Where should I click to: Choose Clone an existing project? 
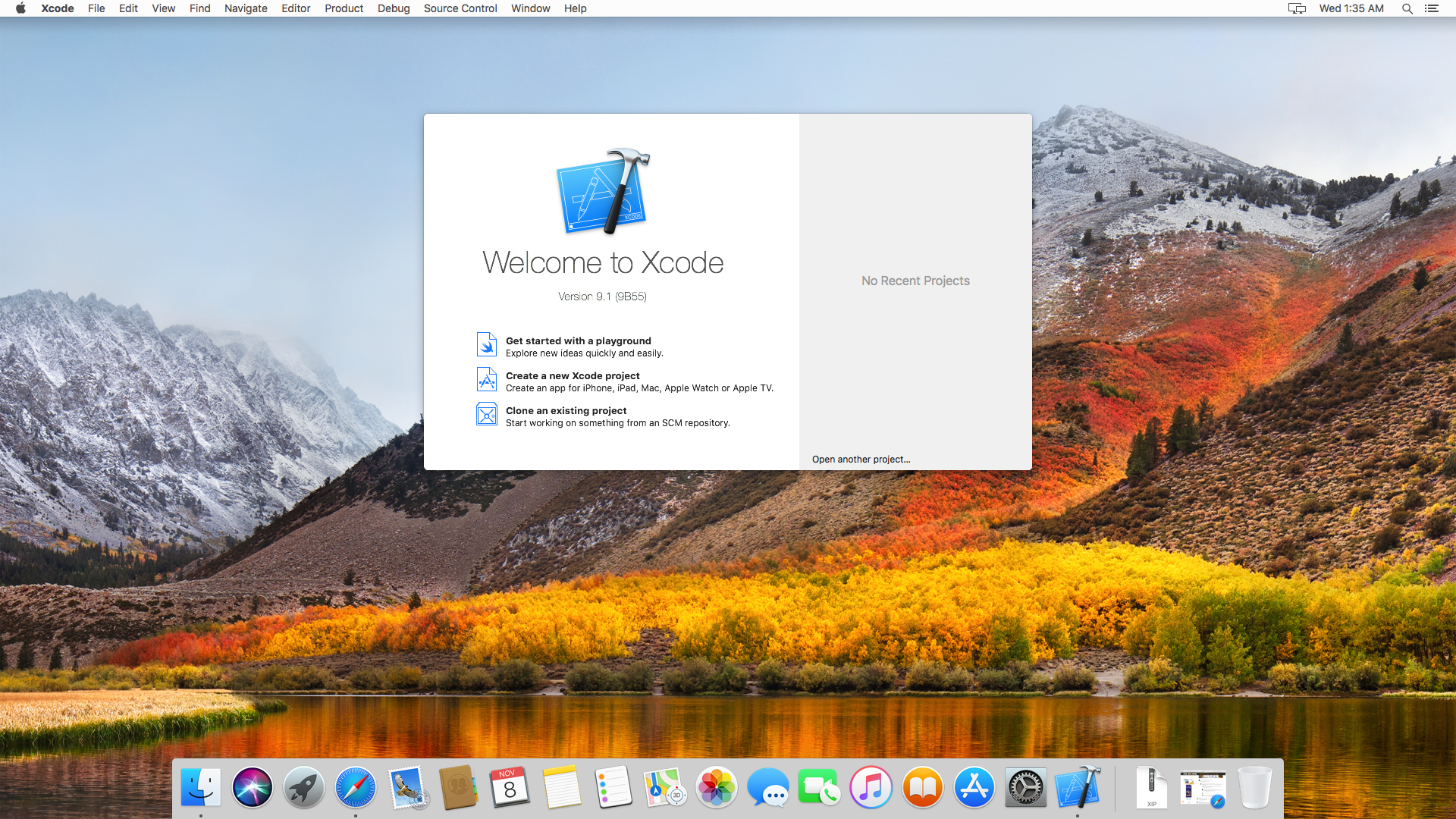[x=566, y=411]
